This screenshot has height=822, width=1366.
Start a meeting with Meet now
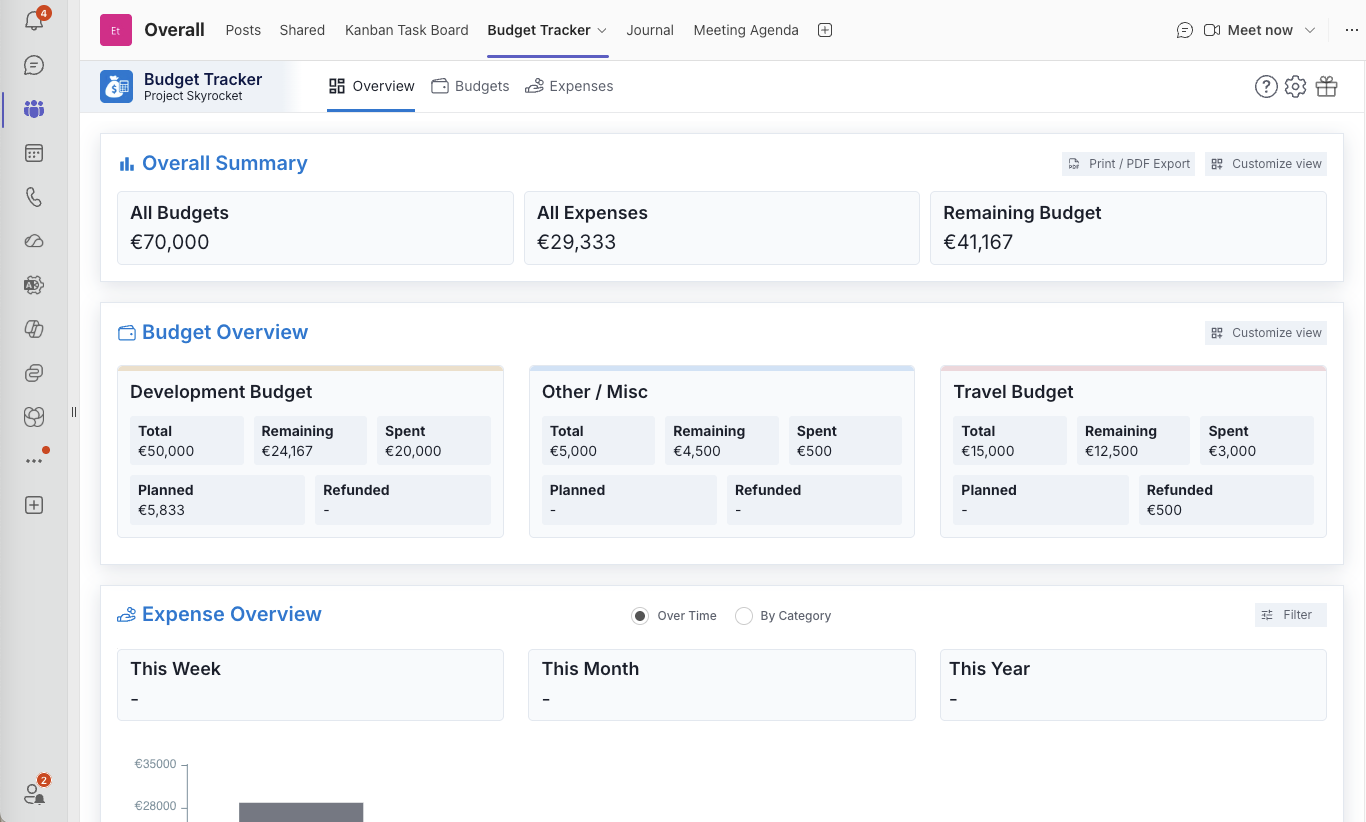tap(1249, 30)
